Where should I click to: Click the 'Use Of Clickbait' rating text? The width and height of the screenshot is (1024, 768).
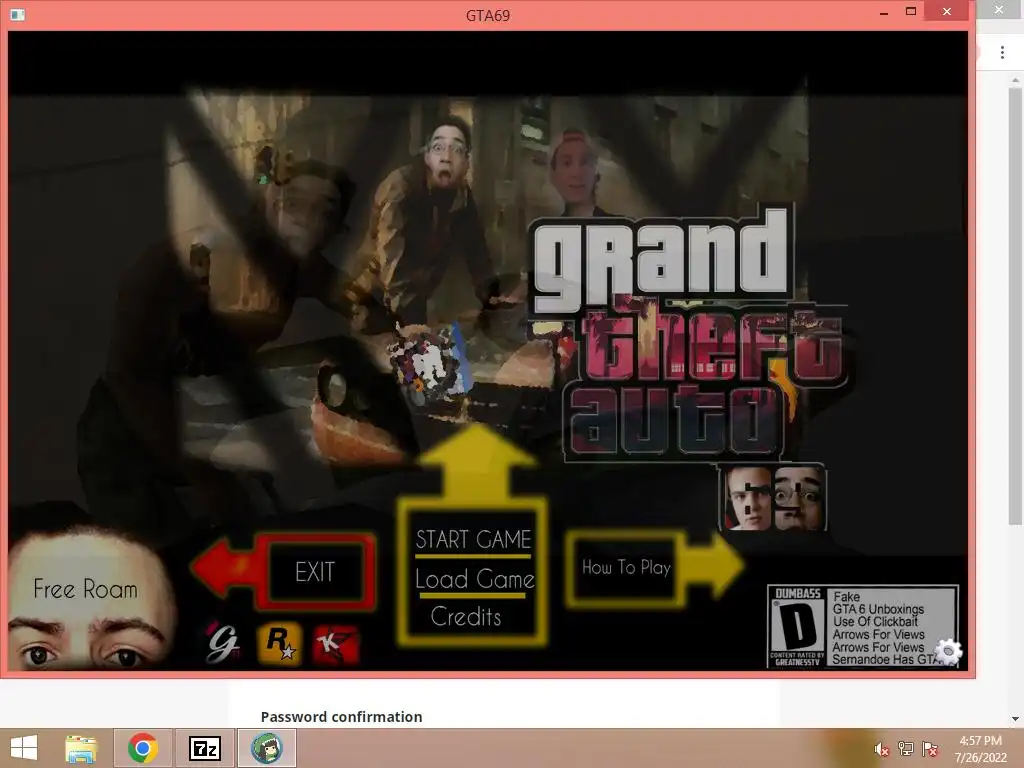coord(875,621)
